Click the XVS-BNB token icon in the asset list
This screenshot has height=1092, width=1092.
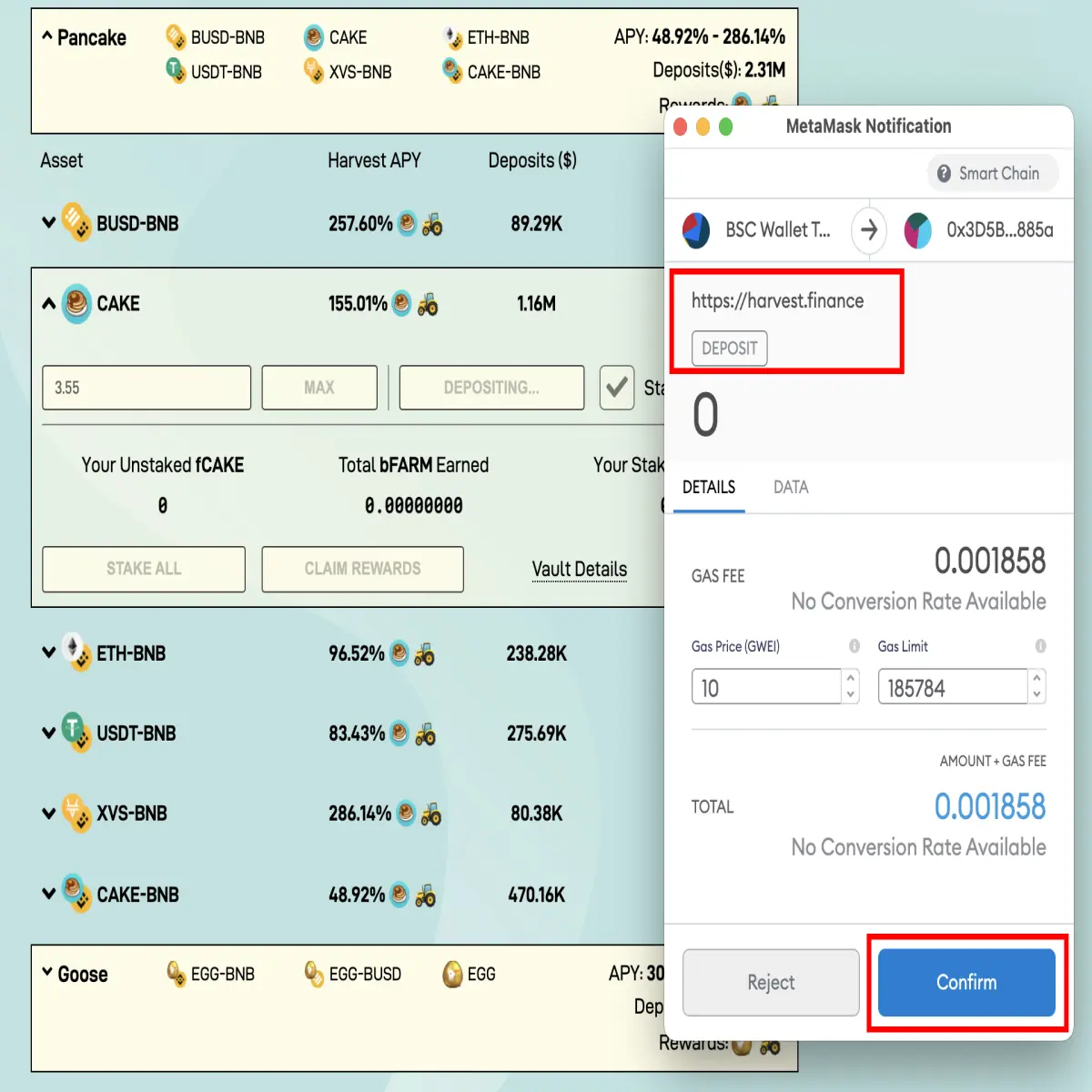click(76, 813)
